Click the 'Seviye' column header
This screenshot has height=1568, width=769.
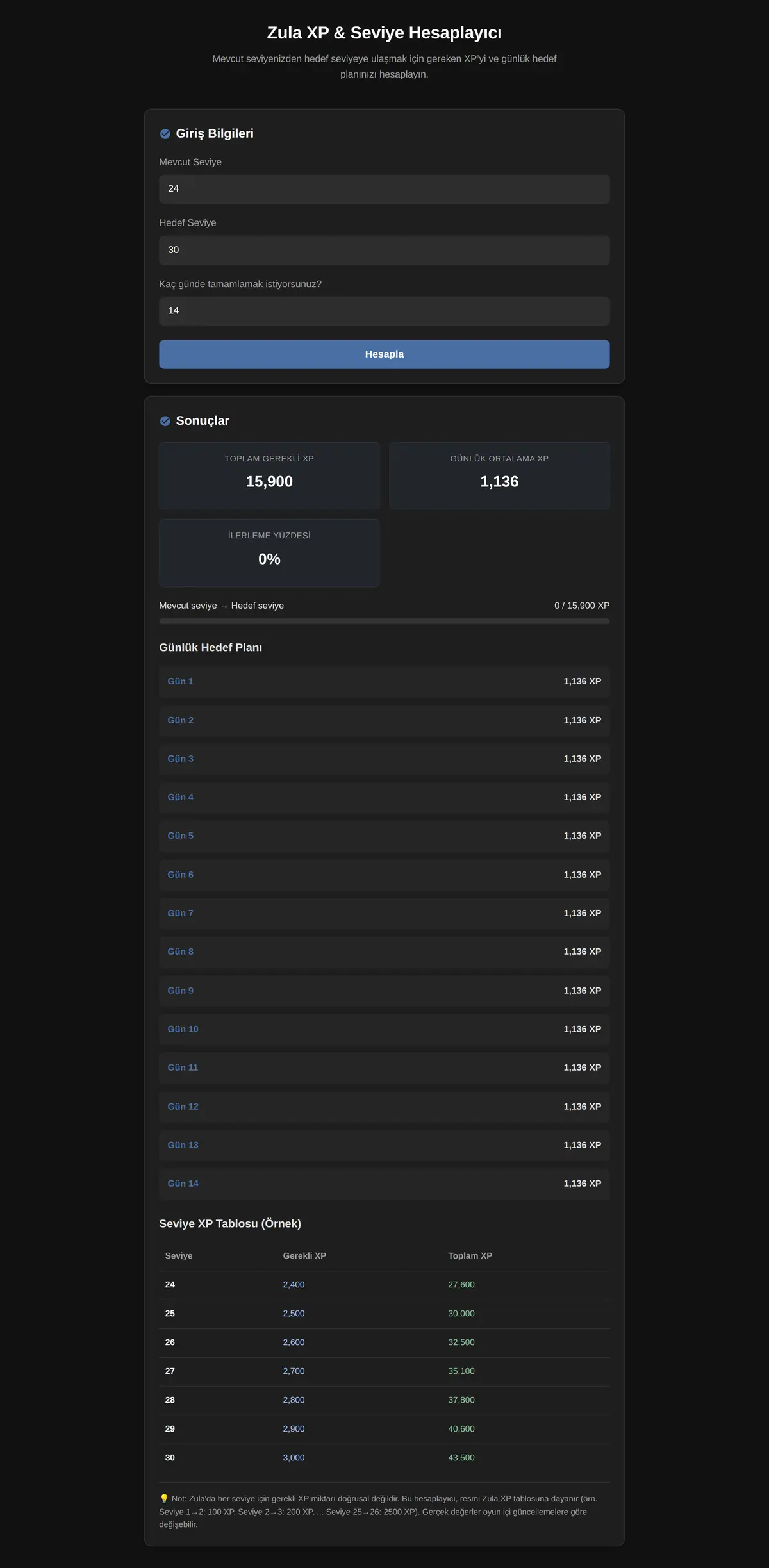[x=179, y=1256]
